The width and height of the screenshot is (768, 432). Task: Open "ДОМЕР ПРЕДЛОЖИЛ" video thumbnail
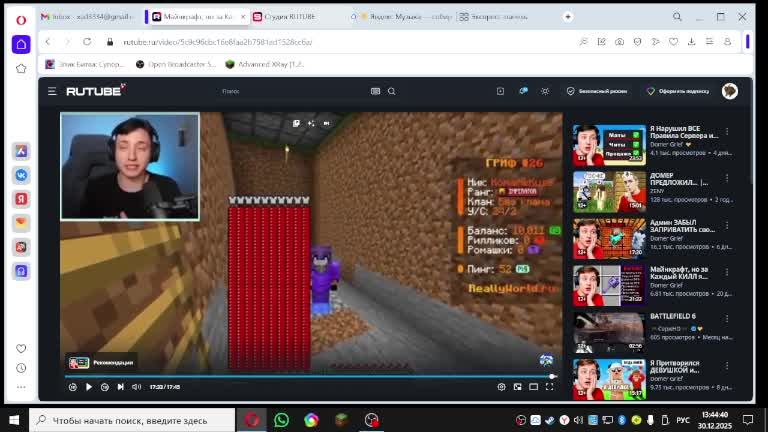pyautogui.click(x=609, y=192)
